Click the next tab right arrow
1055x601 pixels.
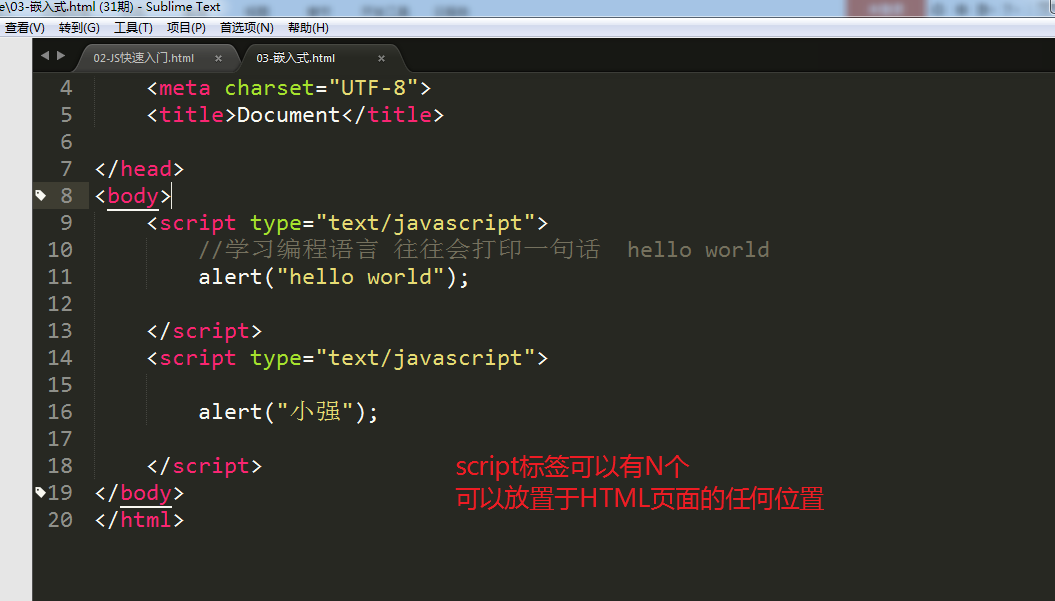(61, 56)
